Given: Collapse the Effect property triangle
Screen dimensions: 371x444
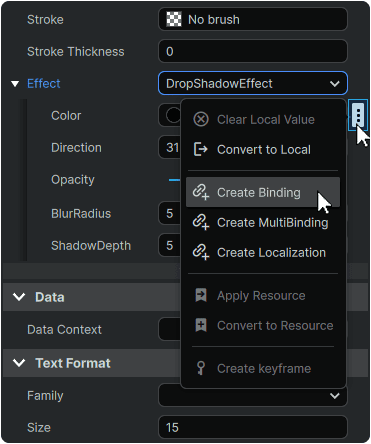Looking at the screenshot, I should 15,84.
